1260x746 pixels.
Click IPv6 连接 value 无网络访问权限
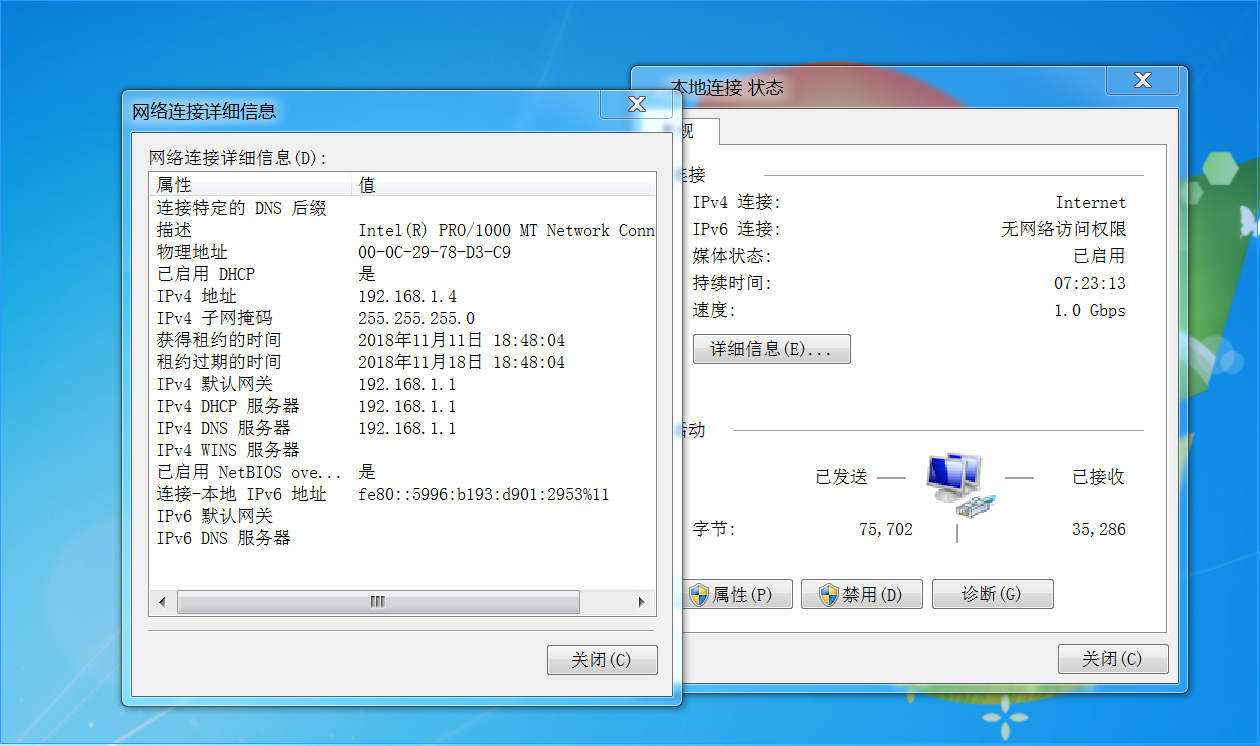(x=1063, y=229)
